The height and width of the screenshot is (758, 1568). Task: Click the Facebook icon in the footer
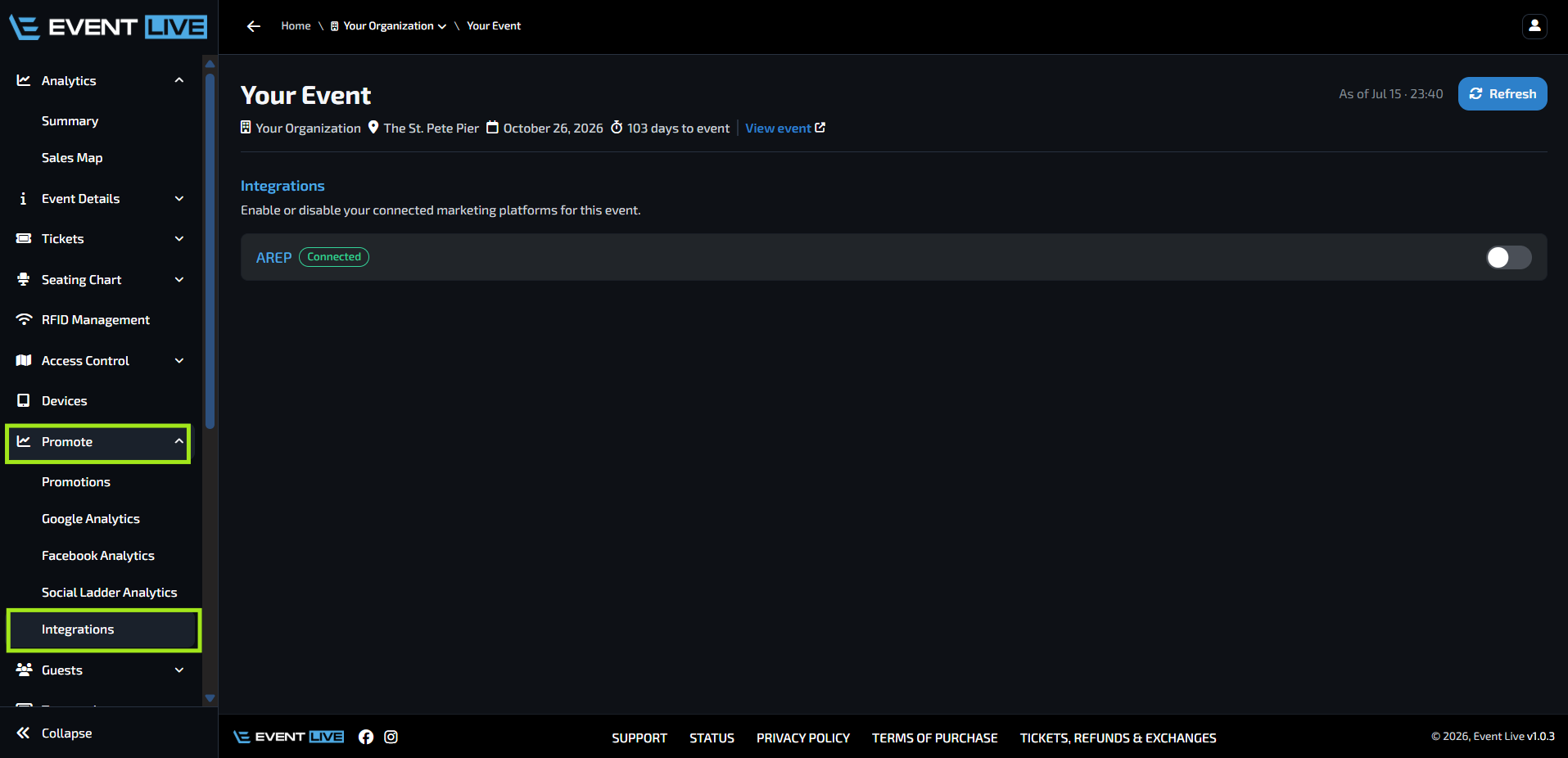[x=366, y=737]
